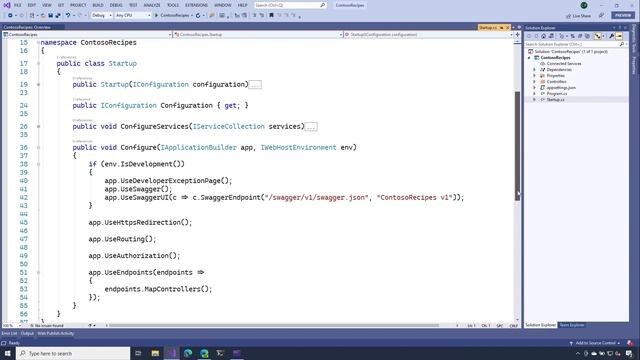
Task: Open the Output tab
Action: pos(27,333)
